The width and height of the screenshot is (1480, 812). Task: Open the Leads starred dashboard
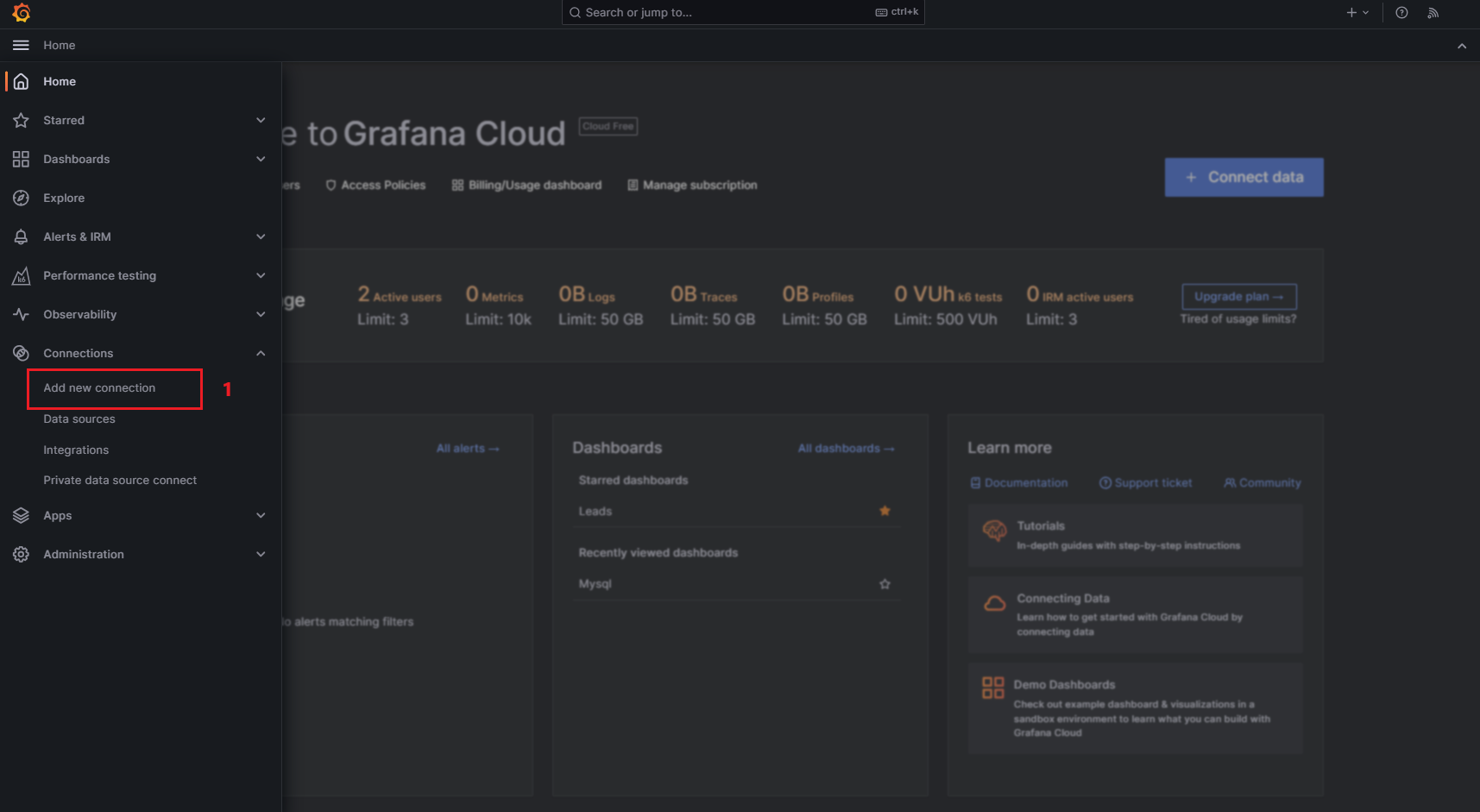pos(595,512)
